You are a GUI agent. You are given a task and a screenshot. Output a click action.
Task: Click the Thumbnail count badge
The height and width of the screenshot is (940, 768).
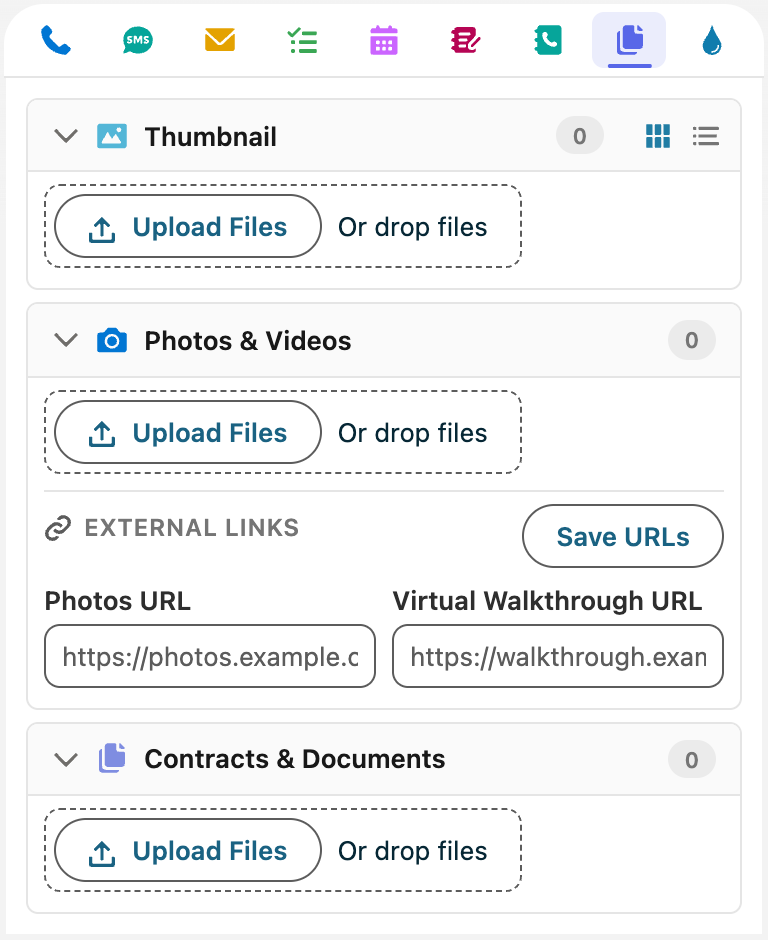click(580, 136)
